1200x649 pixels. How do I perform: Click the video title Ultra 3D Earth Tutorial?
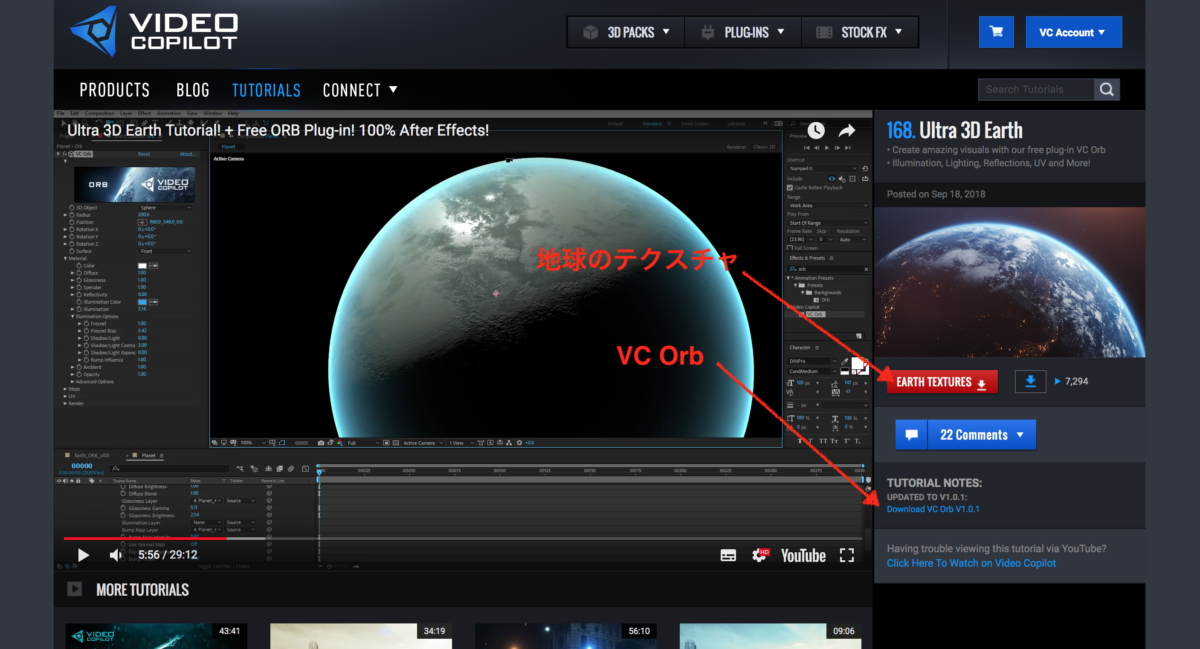279,130
